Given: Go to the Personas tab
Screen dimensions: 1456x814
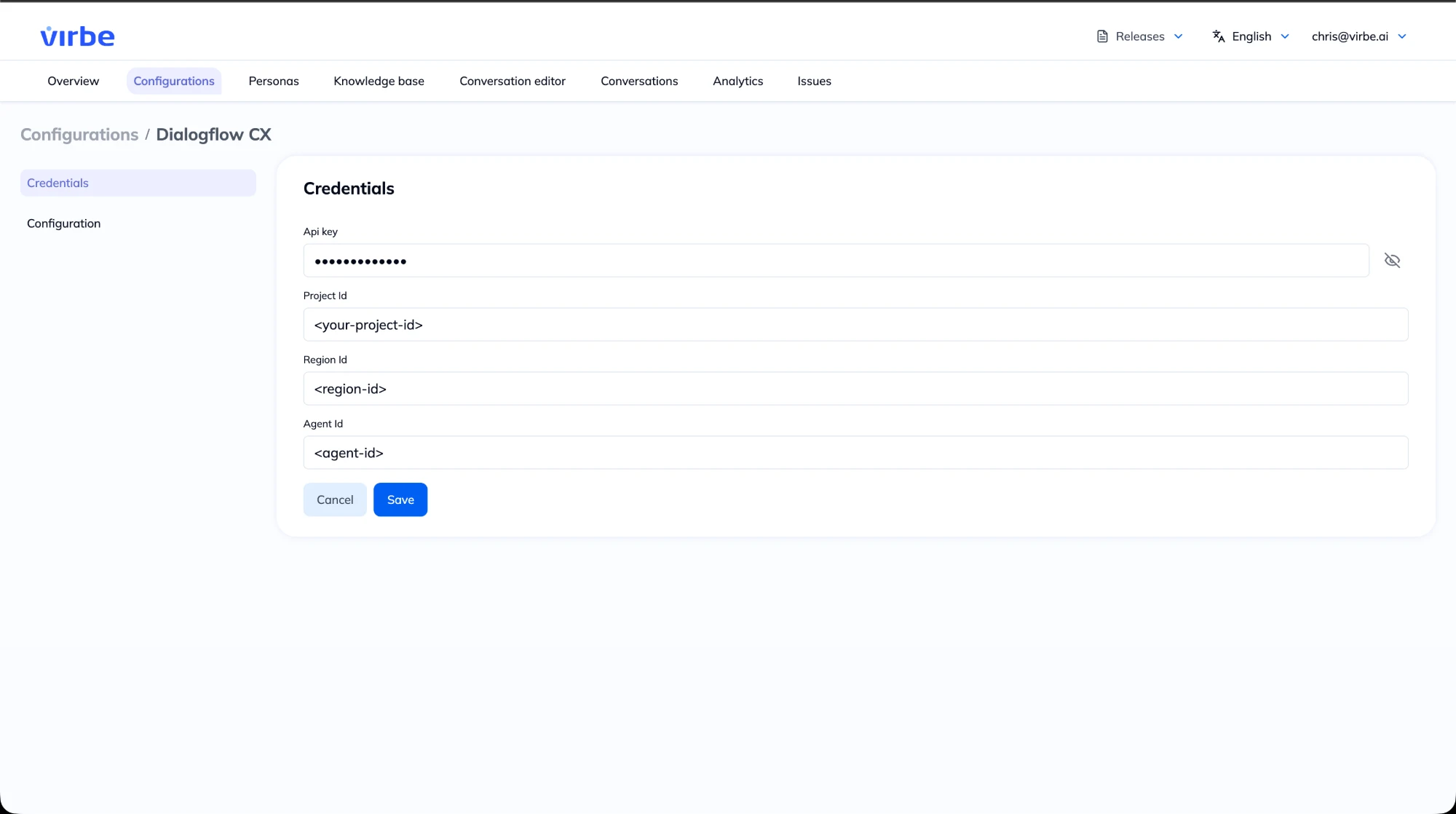Looking at the screenshot, I should click(274, 81).
